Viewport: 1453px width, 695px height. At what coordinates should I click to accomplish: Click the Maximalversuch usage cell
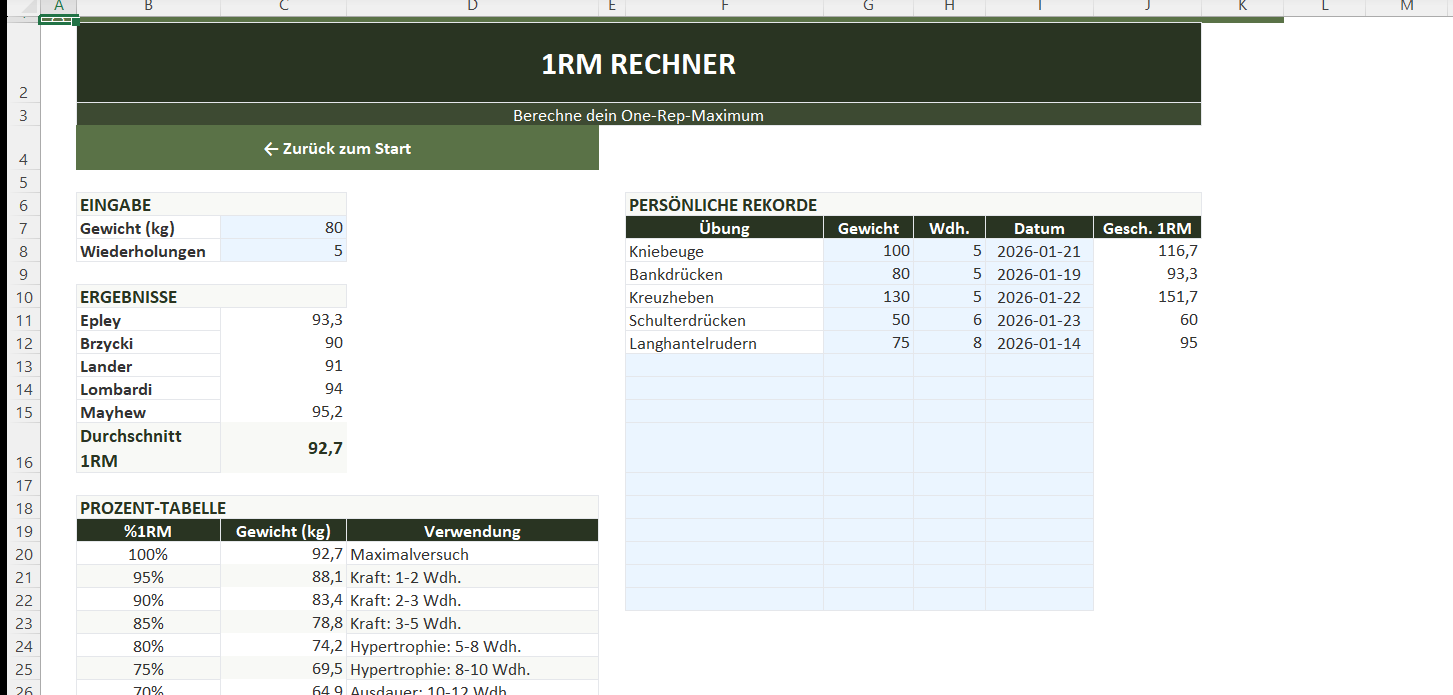tap(472, 554)
